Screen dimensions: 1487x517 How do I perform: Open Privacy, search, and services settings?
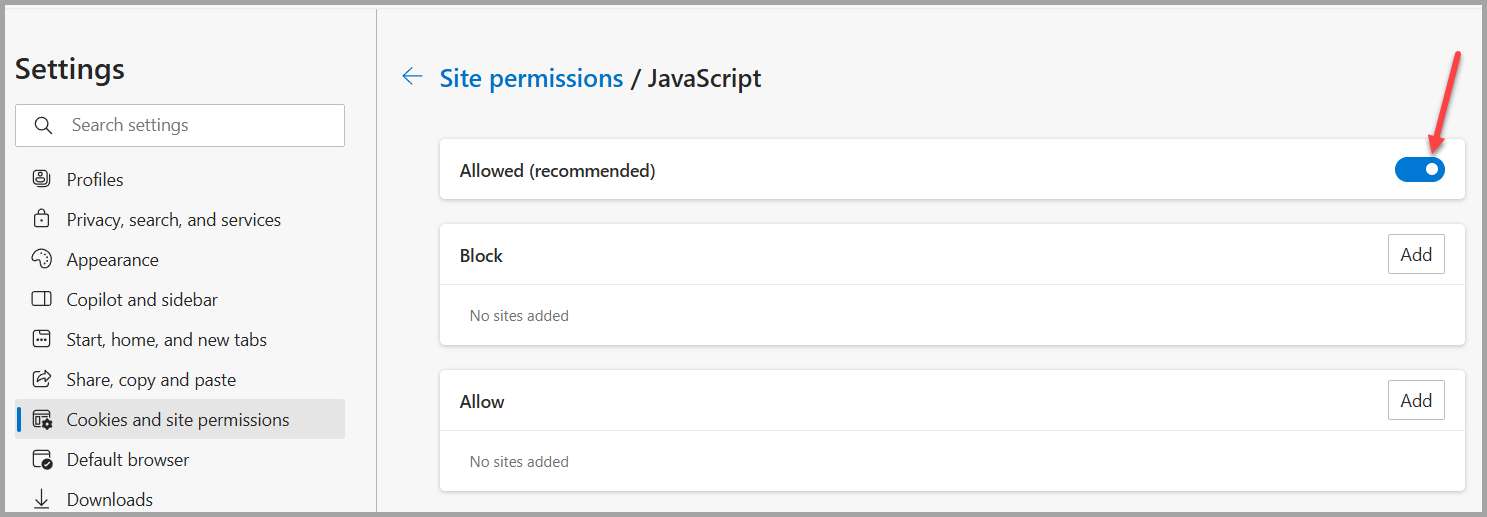pos(173,220)
